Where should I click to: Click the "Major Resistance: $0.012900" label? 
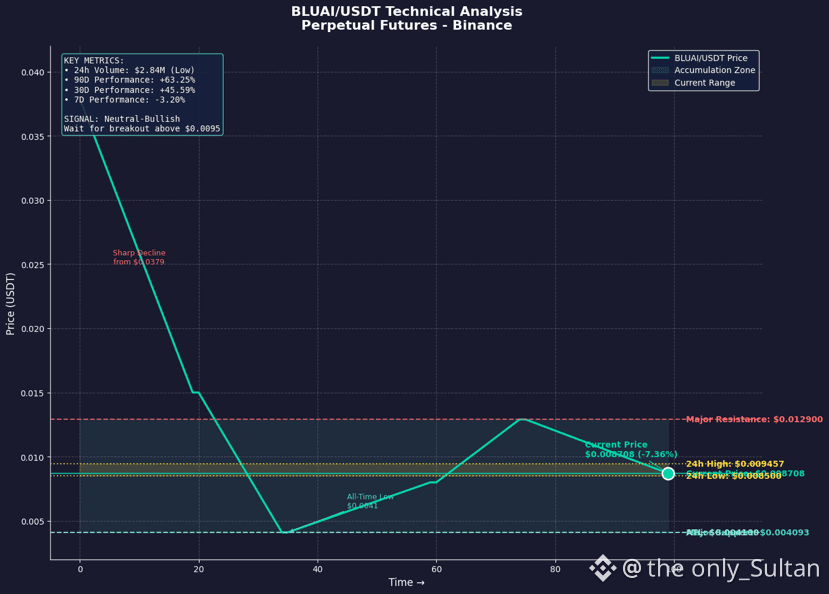coord(754,419)
